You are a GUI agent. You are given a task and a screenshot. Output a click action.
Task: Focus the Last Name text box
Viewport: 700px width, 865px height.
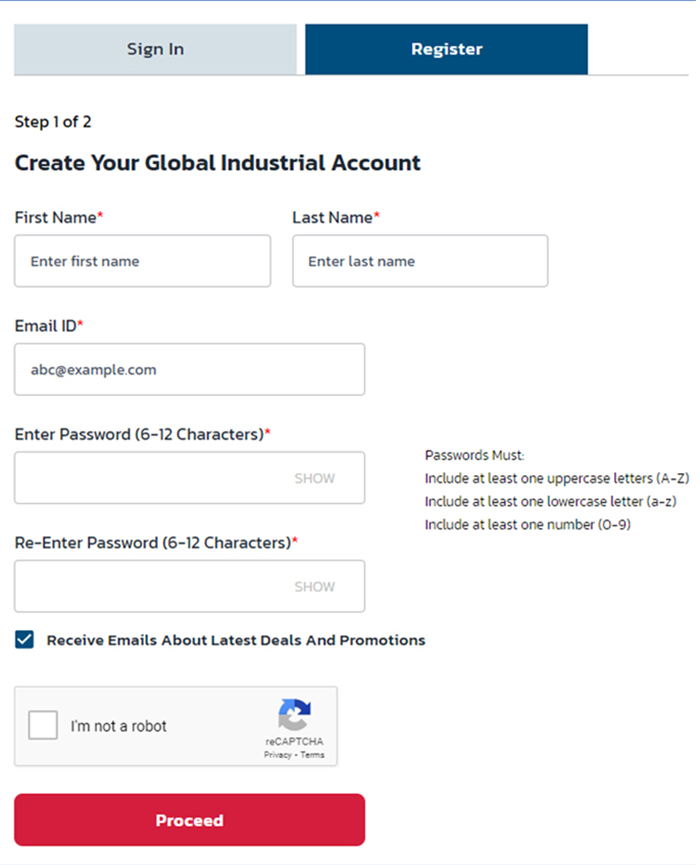coord(420,261)
